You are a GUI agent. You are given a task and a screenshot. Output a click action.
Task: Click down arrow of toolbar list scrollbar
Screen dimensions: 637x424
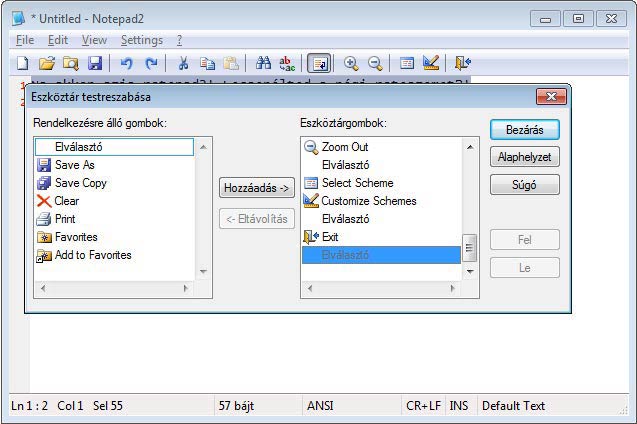tap(470, 271)
